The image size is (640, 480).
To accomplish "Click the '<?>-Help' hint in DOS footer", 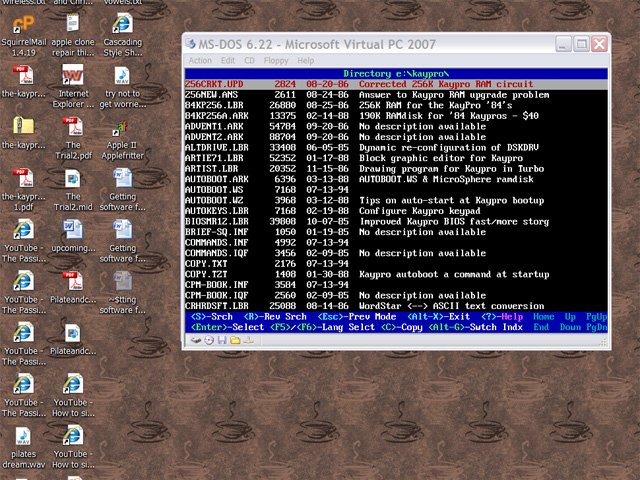I will pos(502,317).
